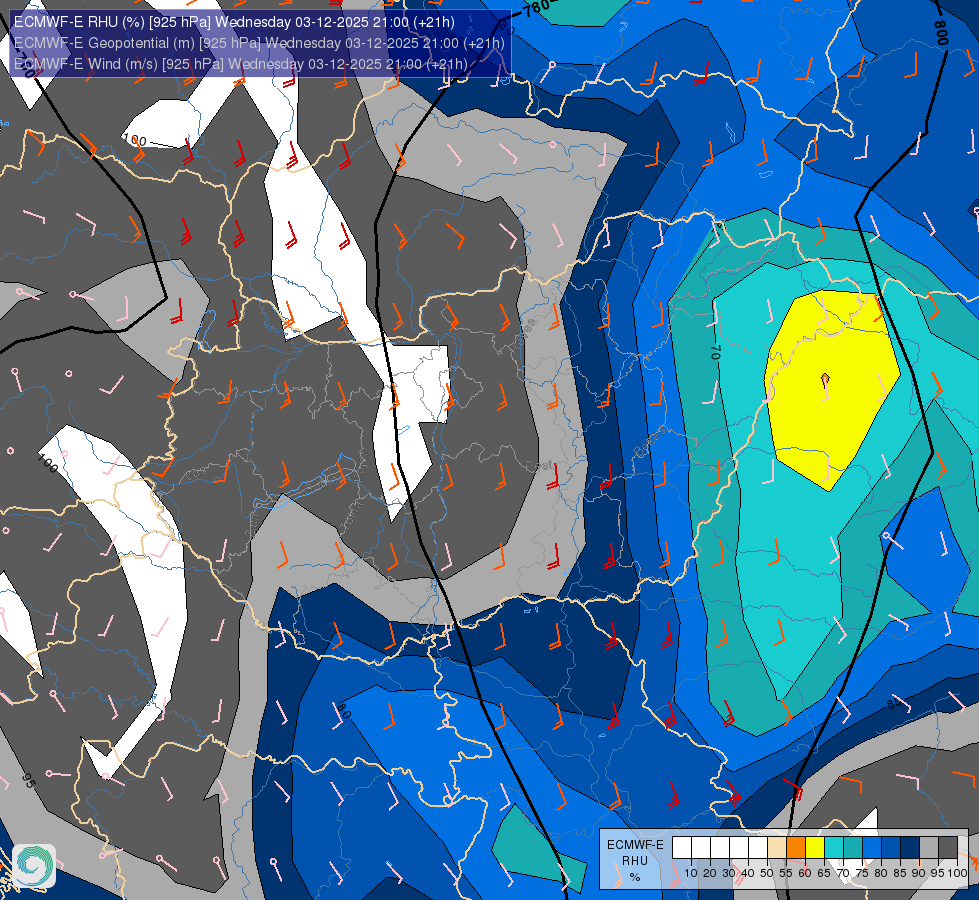This screenshot has width=979, height=900.
Task: Click the yellow 60-65% legend swatch
Action: (815, 848)
